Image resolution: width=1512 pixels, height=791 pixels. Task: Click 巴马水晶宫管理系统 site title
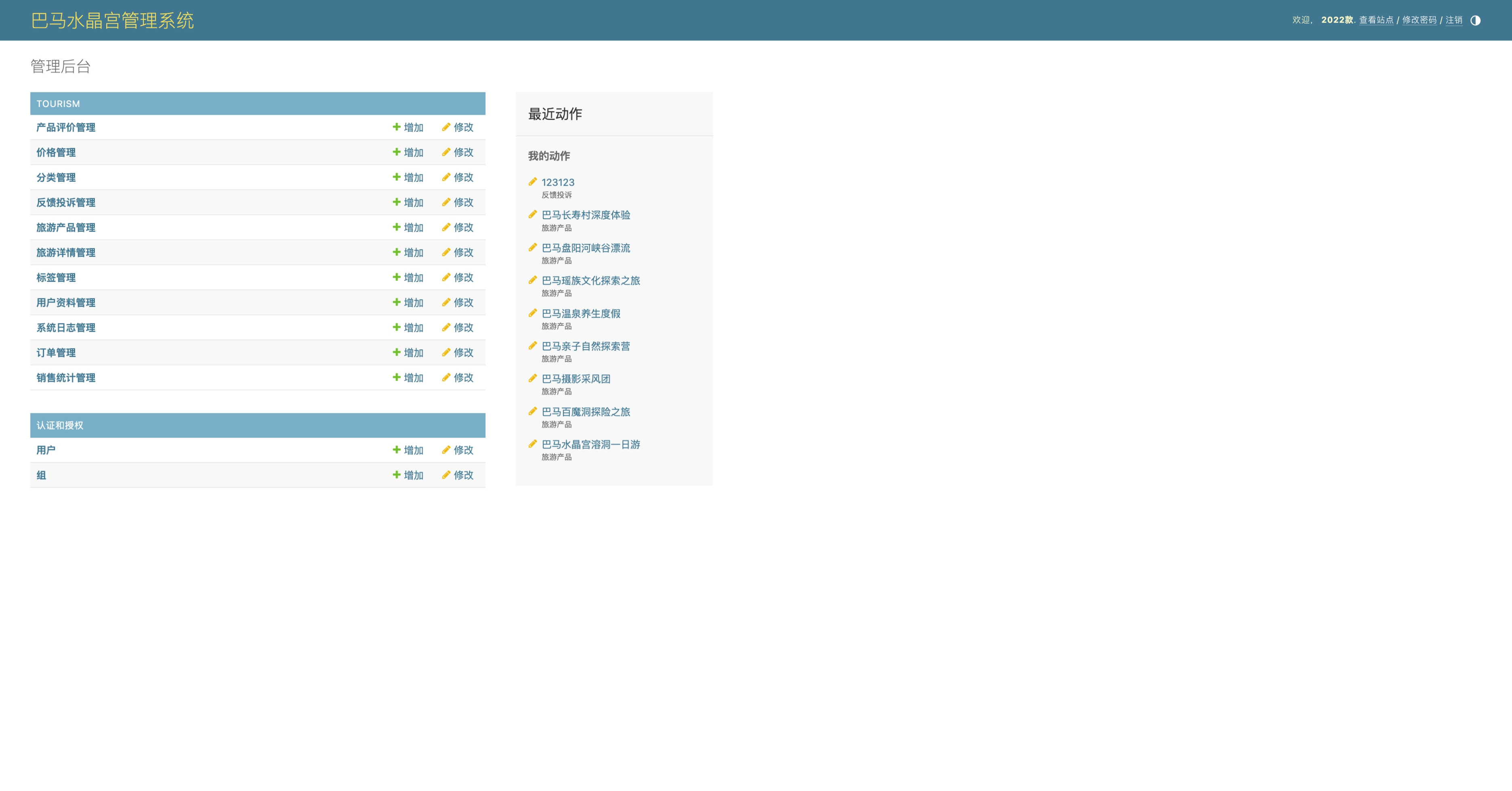click(112, 21)
